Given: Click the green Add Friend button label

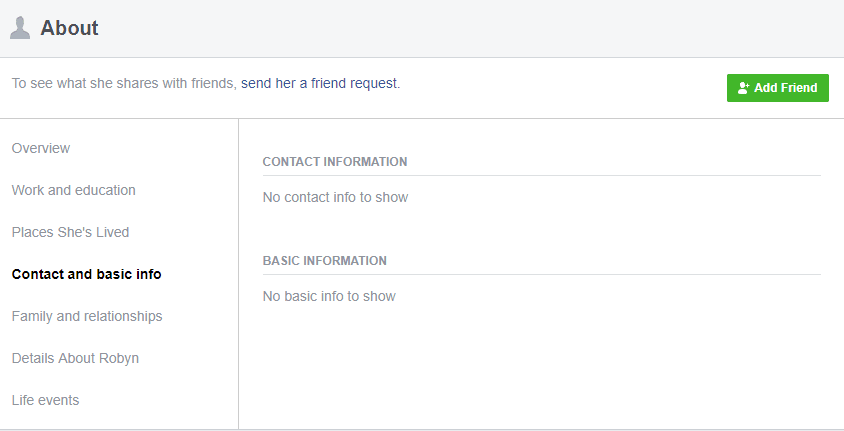Looking at the screenshot, I should (785, 88).
